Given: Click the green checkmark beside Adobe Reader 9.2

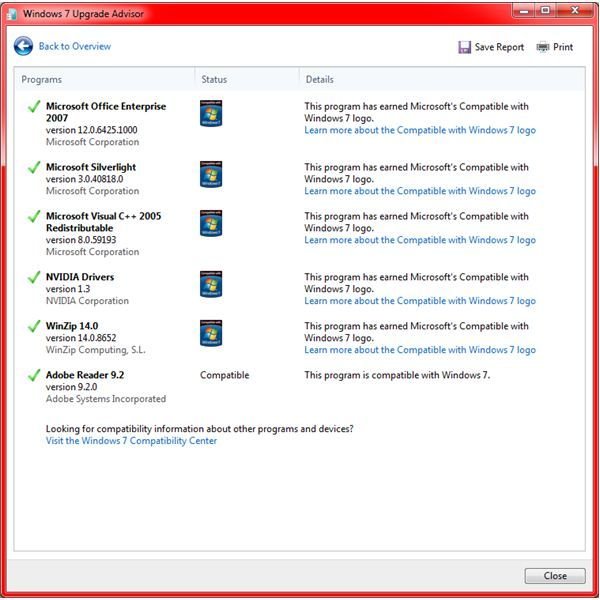Looking at the screenshot, I should (34, 375).
